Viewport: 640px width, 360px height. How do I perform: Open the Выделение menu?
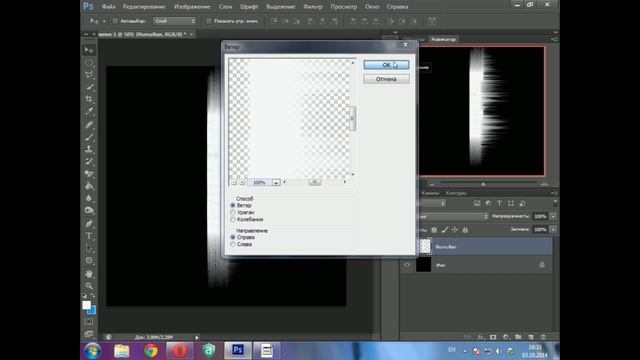[x=281, y=7]
